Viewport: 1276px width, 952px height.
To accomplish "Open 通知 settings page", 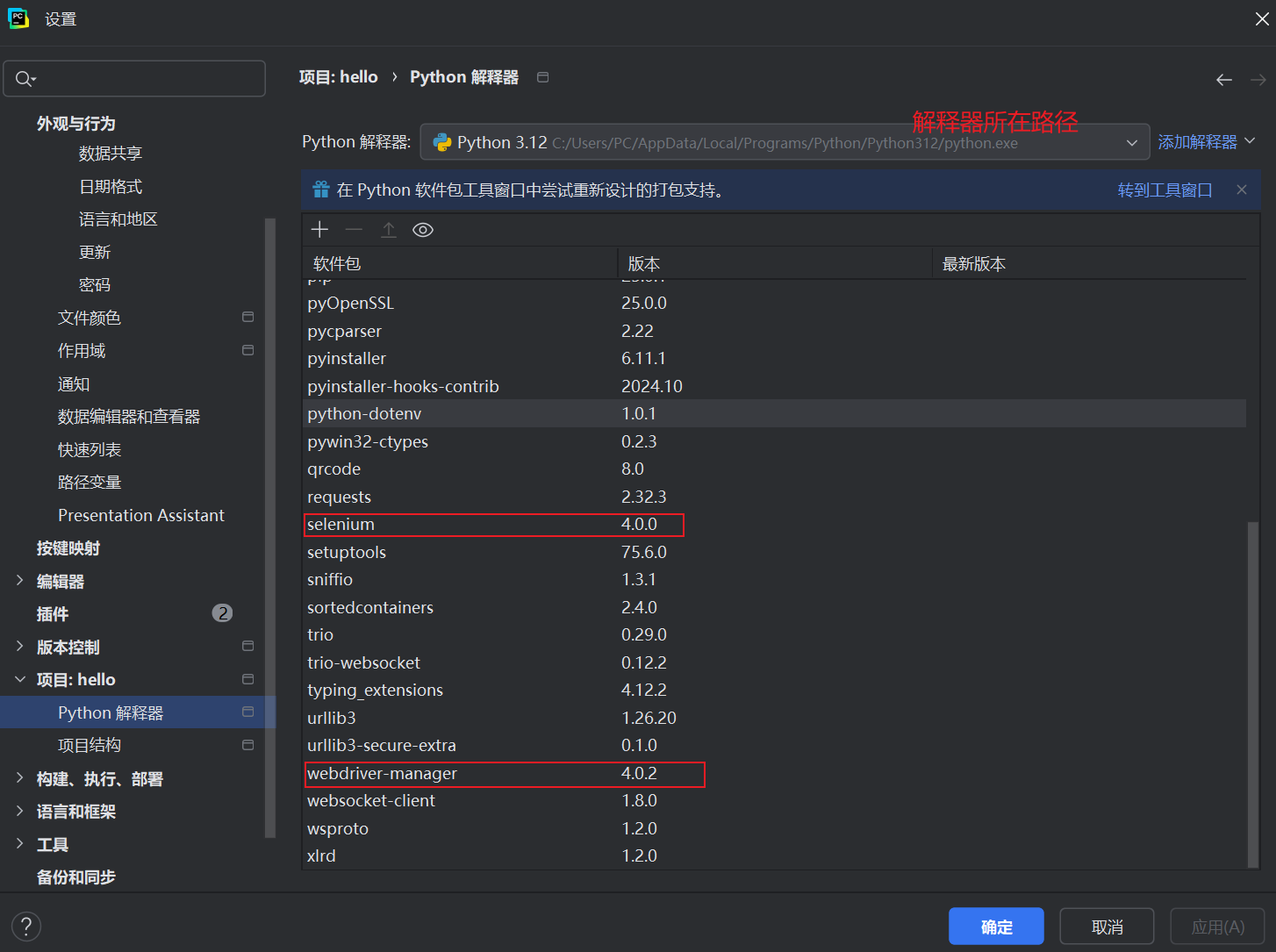I will [74, 384].
